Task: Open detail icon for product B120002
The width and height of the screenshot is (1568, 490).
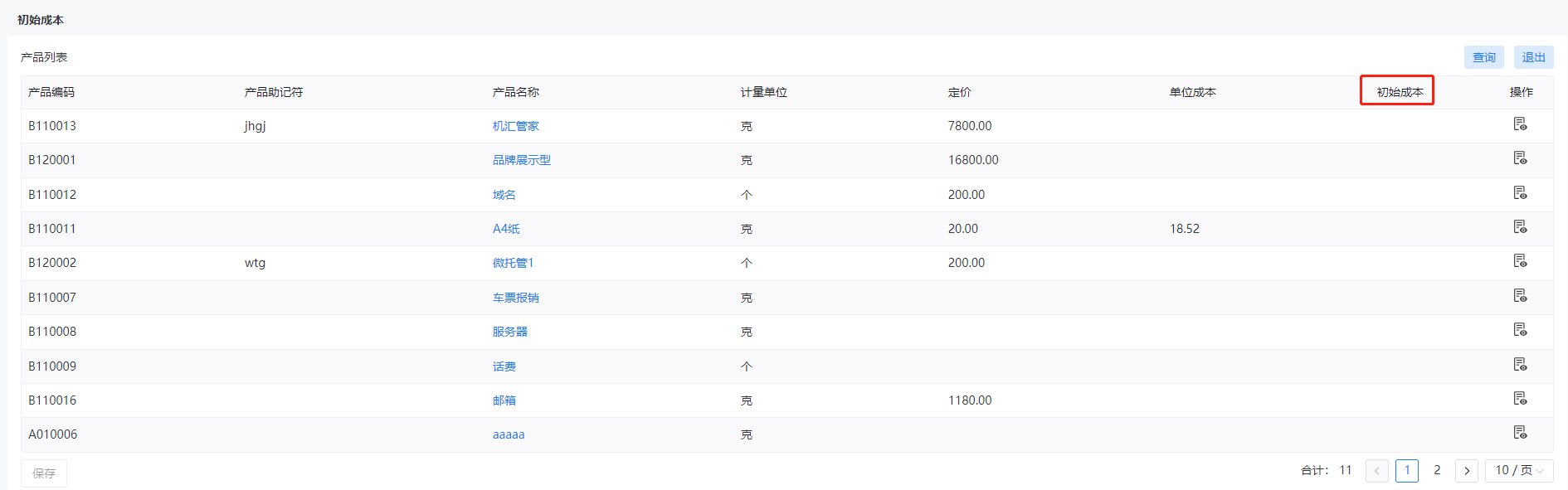Action: pos(1520,261)
